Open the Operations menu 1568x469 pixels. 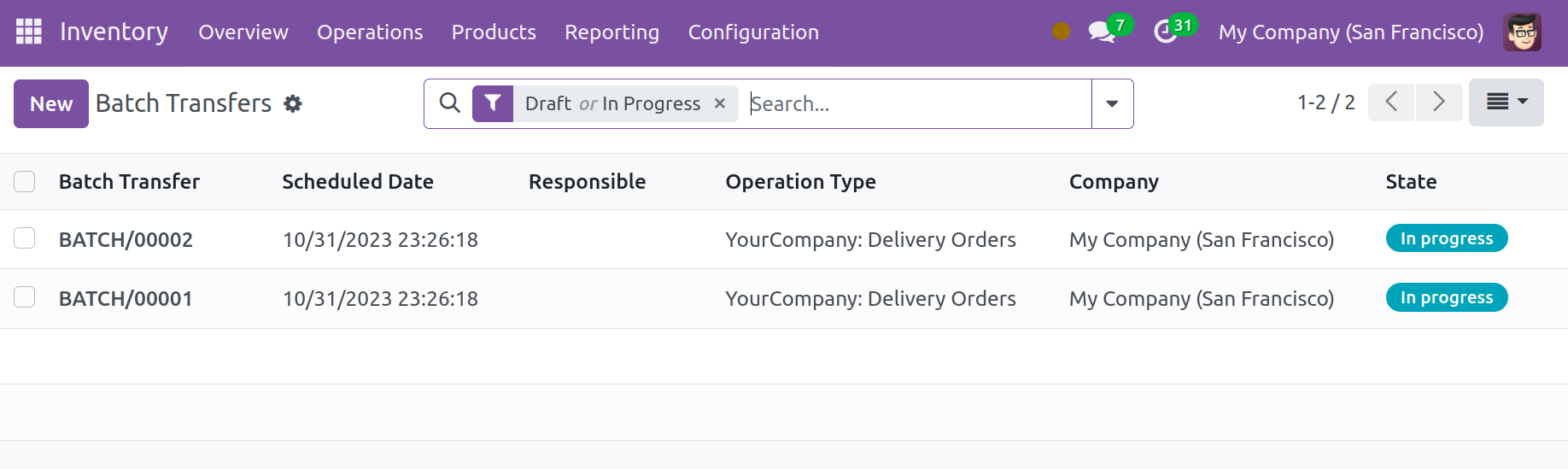click(370, 32)
